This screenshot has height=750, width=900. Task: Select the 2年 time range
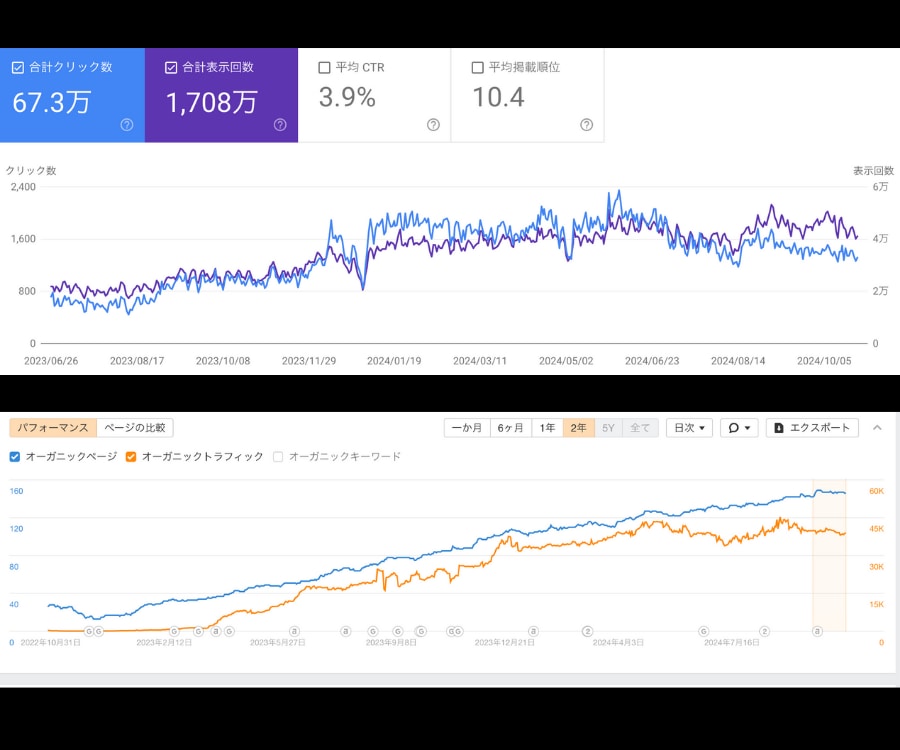coord(578,428)
